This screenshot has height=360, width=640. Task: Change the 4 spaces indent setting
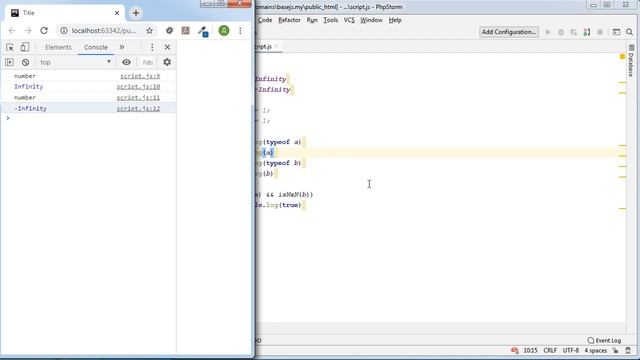tap(596, 351)
